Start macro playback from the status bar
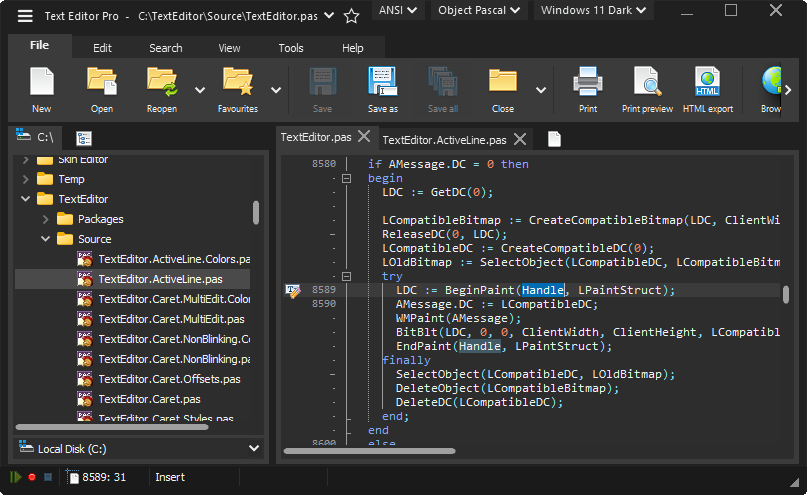 click(x=16, y=478)
